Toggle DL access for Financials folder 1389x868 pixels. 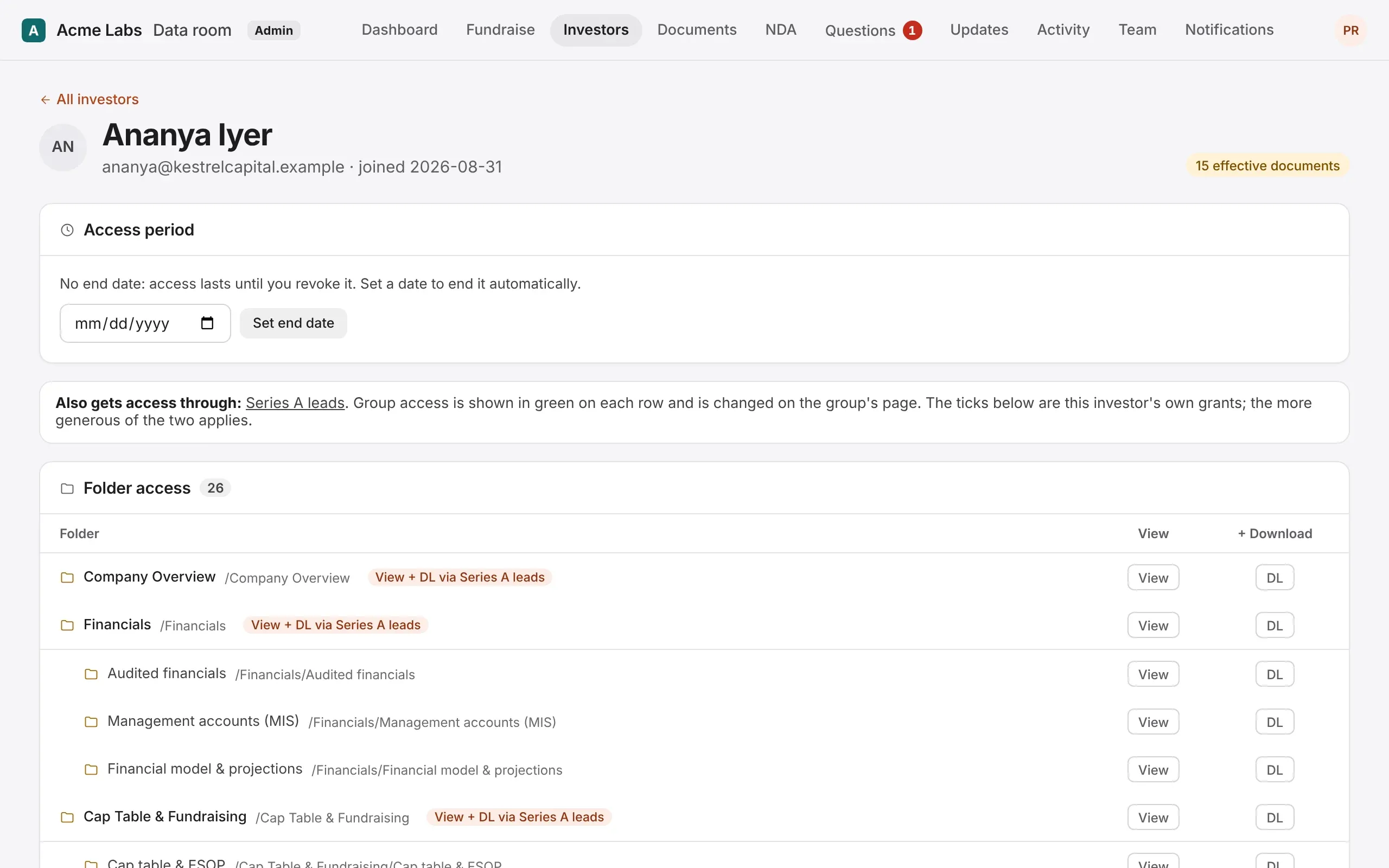pos(1275,625)
